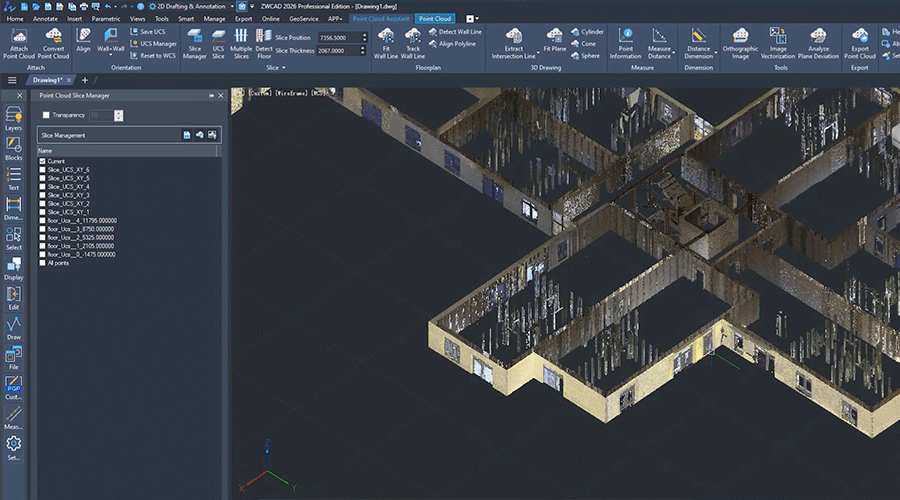Click the Transparency value spinner
900x500 pixels.
(x=118, y=115)
